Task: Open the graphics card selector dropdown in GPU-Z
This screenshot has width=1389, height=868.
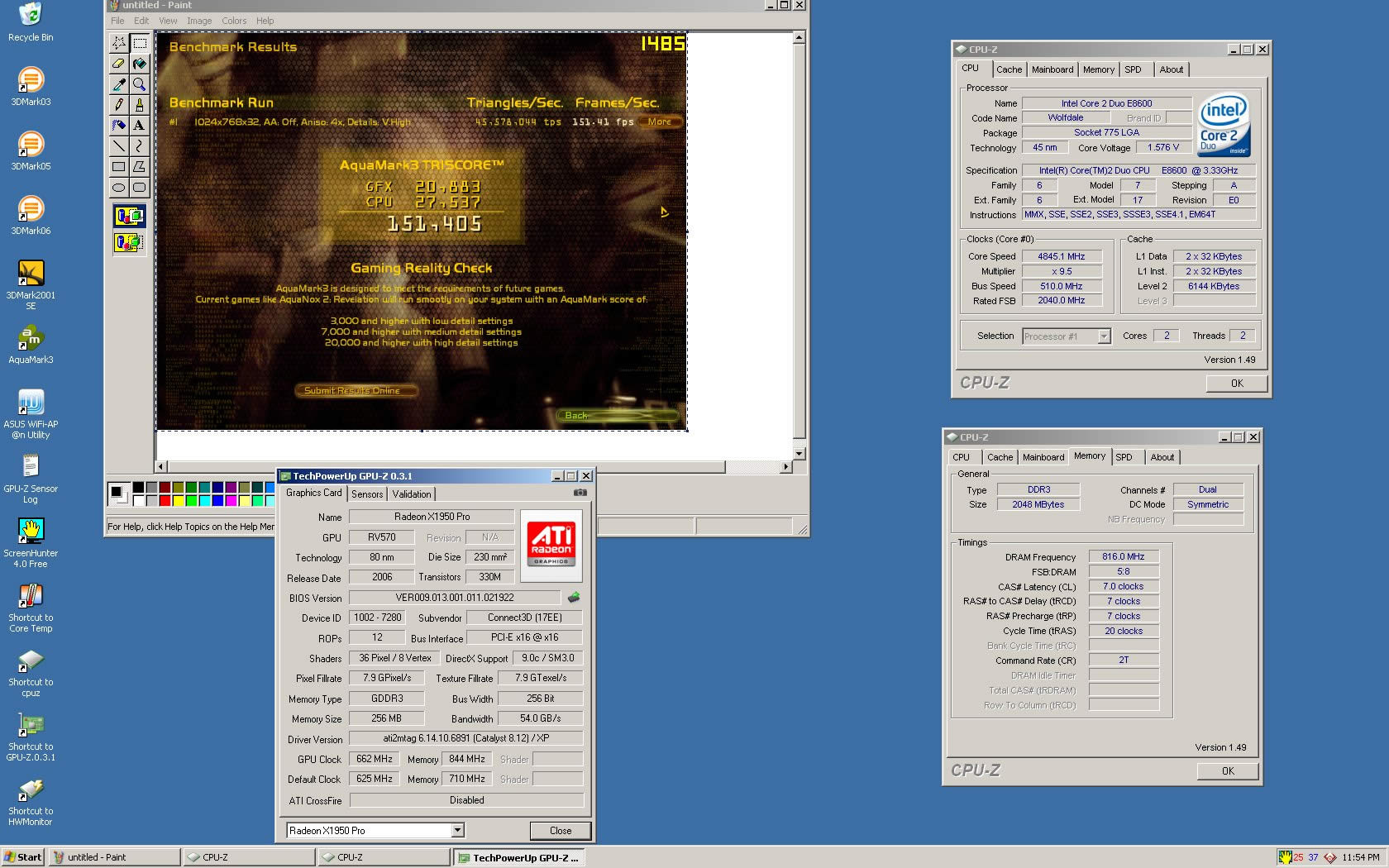Action: 457,831
